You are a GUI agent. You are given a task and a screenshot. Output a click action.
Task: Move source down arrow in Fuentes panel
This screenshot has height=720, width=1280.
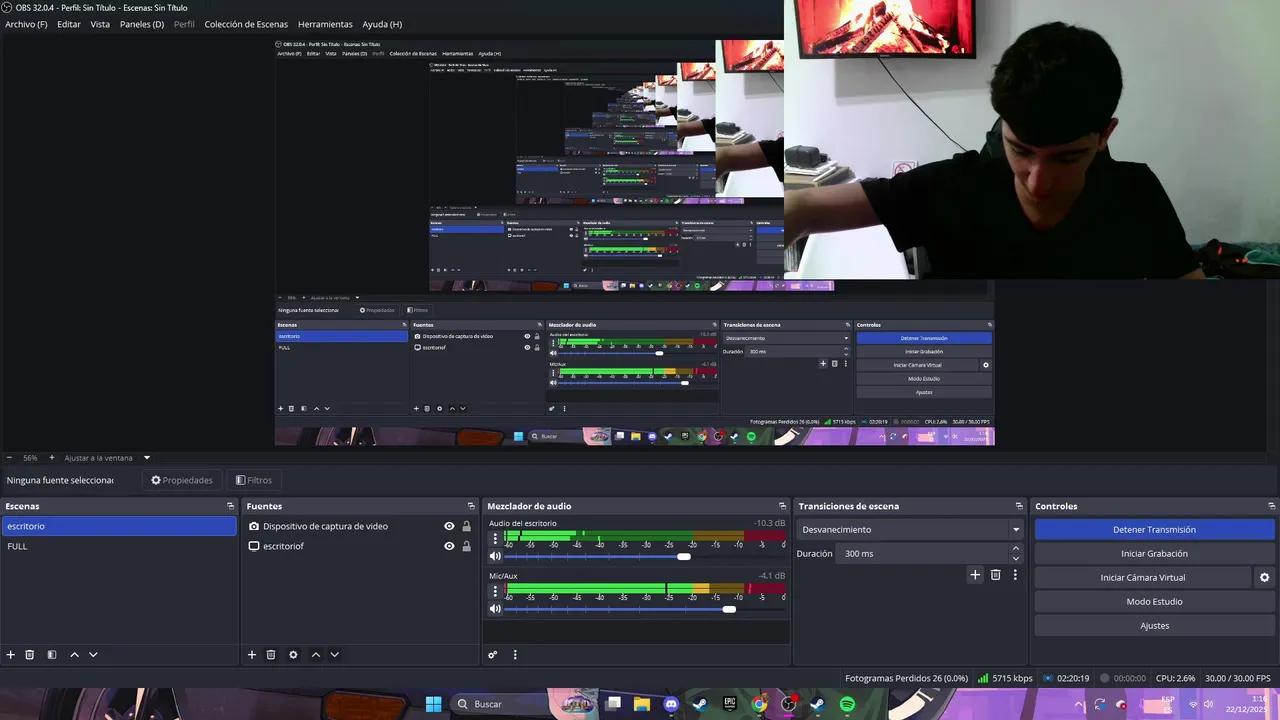[x=334, y=655]
